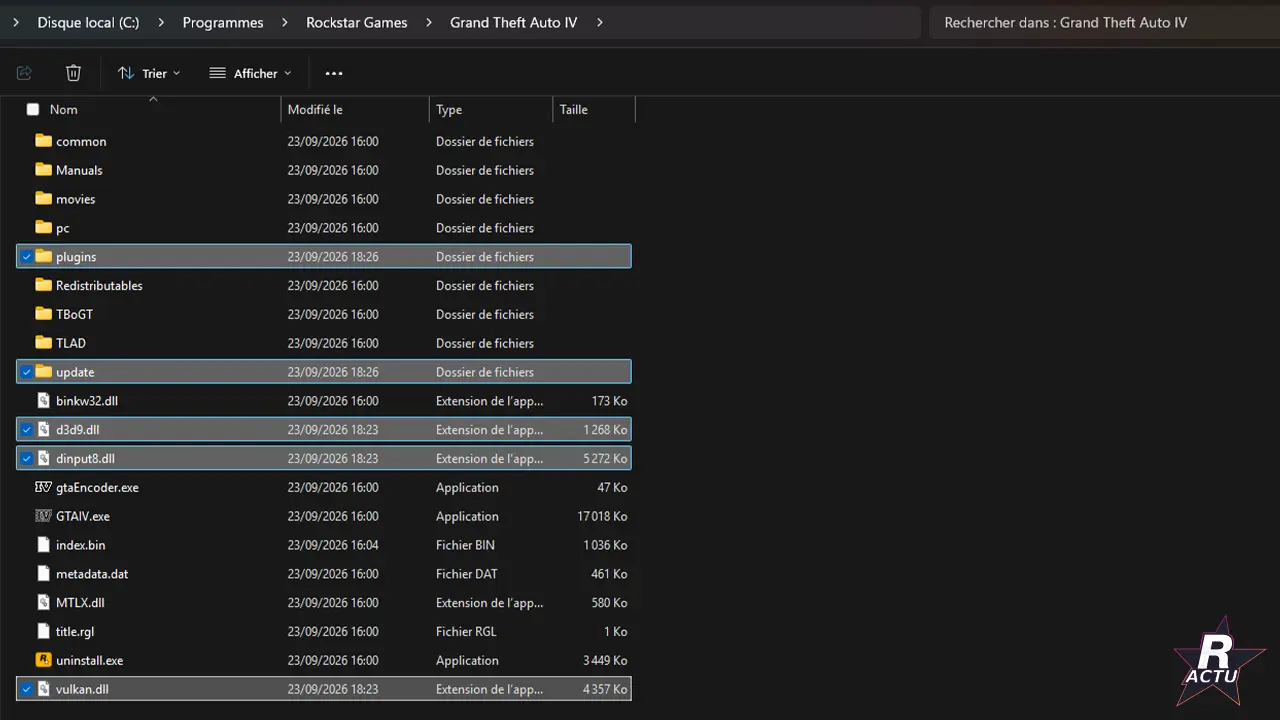Sort by the Modifié le column

[315, 109]
